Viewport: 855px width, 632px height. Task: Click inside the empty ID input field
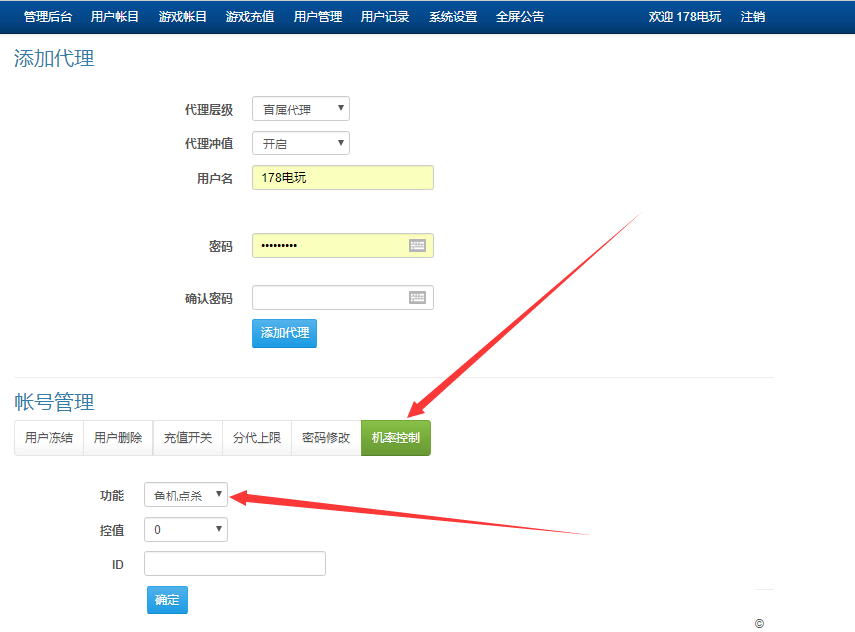234,563
